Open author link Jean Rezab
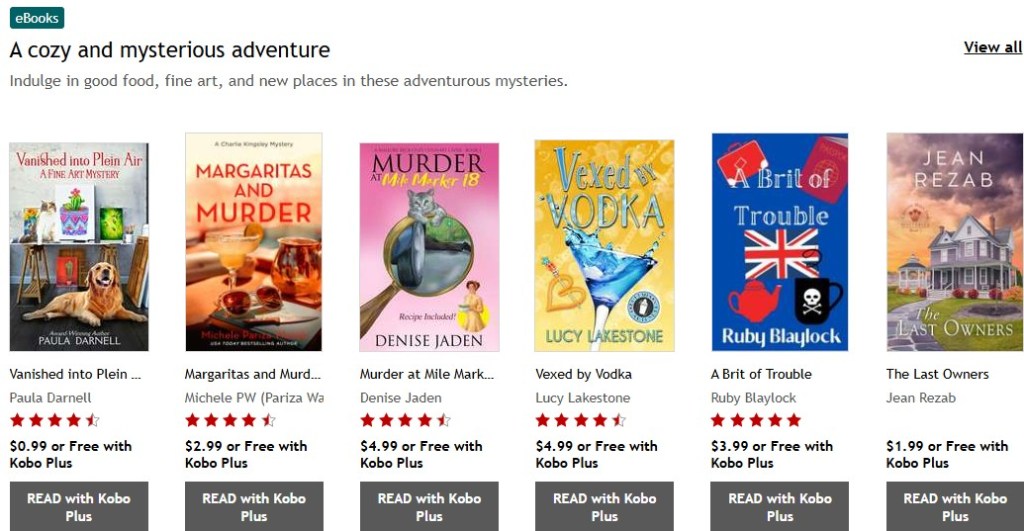This screenshot has width=1024, height=531. coord(921,398)
